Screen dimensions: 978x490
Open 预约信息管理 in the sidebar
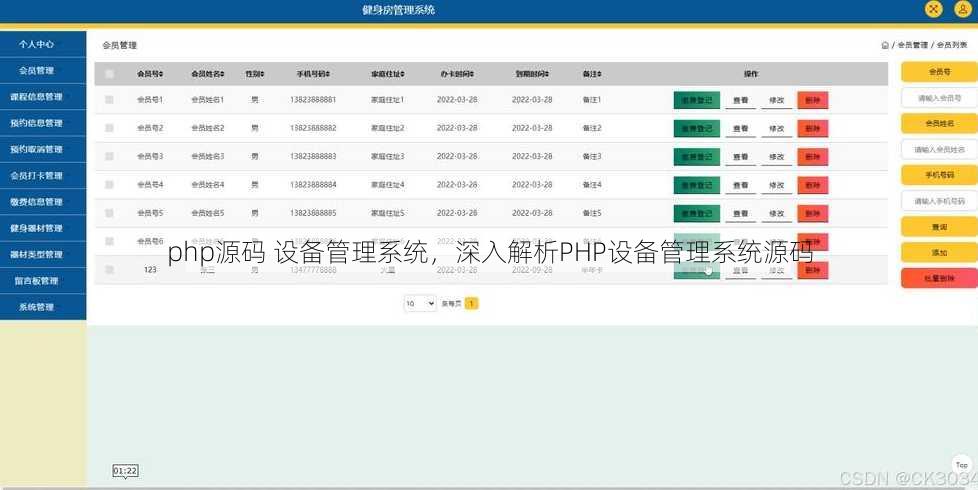coord(43,123)
